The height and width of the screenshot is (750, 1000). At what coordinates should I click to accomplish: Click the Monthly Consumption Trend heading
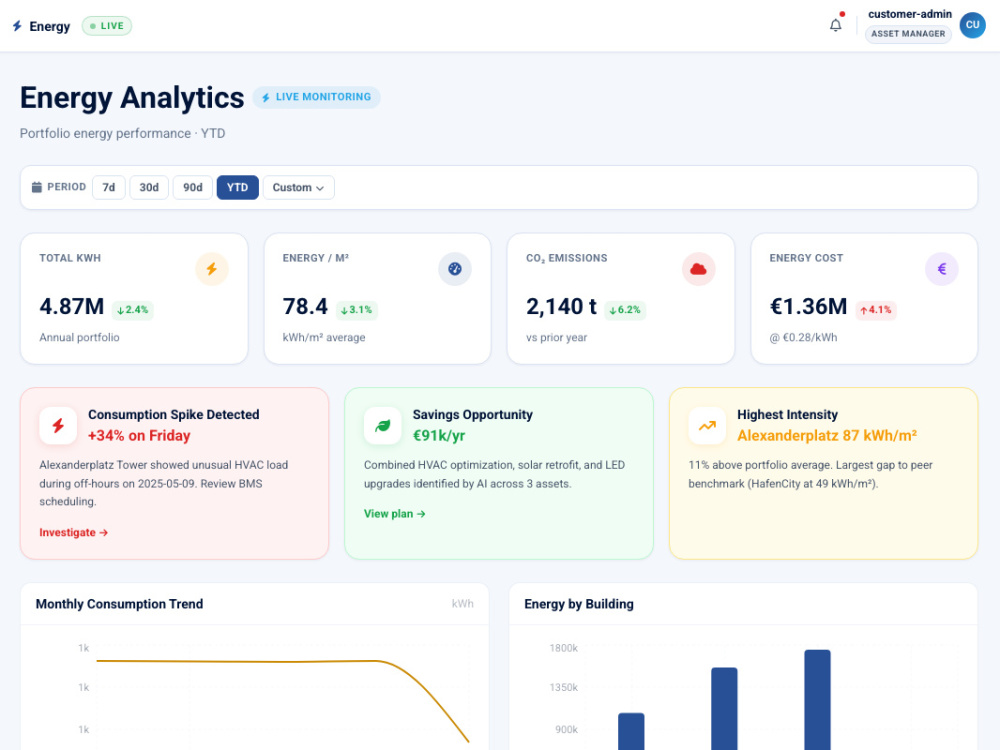coord(119,604)
